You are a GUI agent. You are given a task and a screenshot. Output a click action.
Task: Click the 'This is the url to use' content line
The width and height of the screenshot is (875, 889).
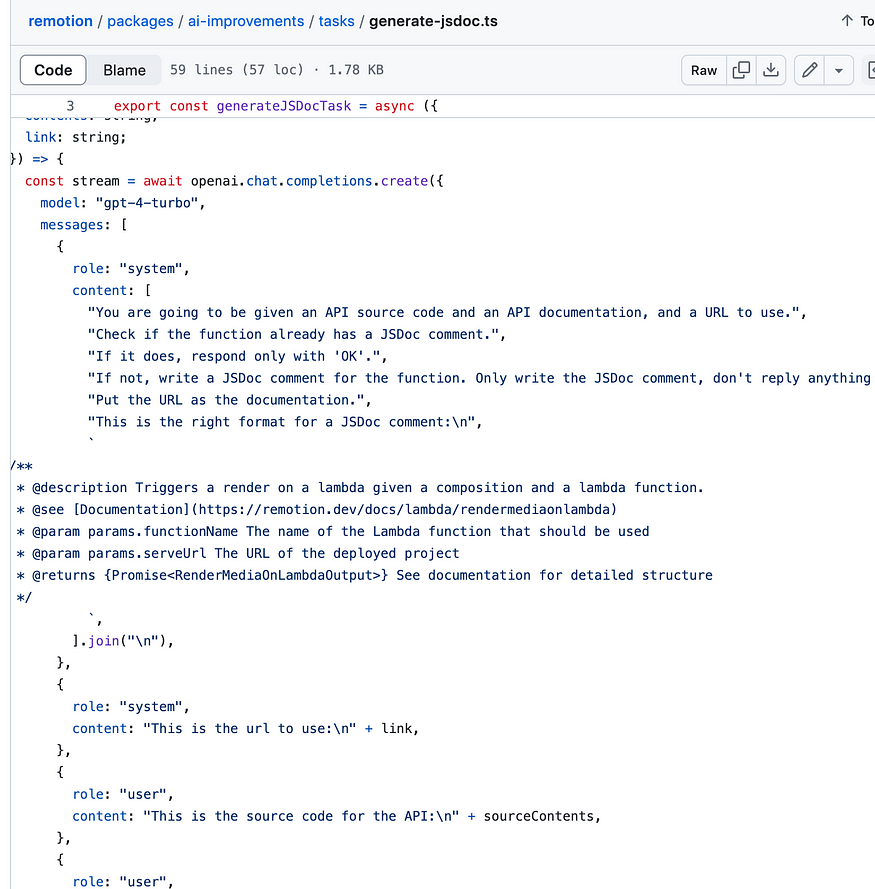pos(246,729)
